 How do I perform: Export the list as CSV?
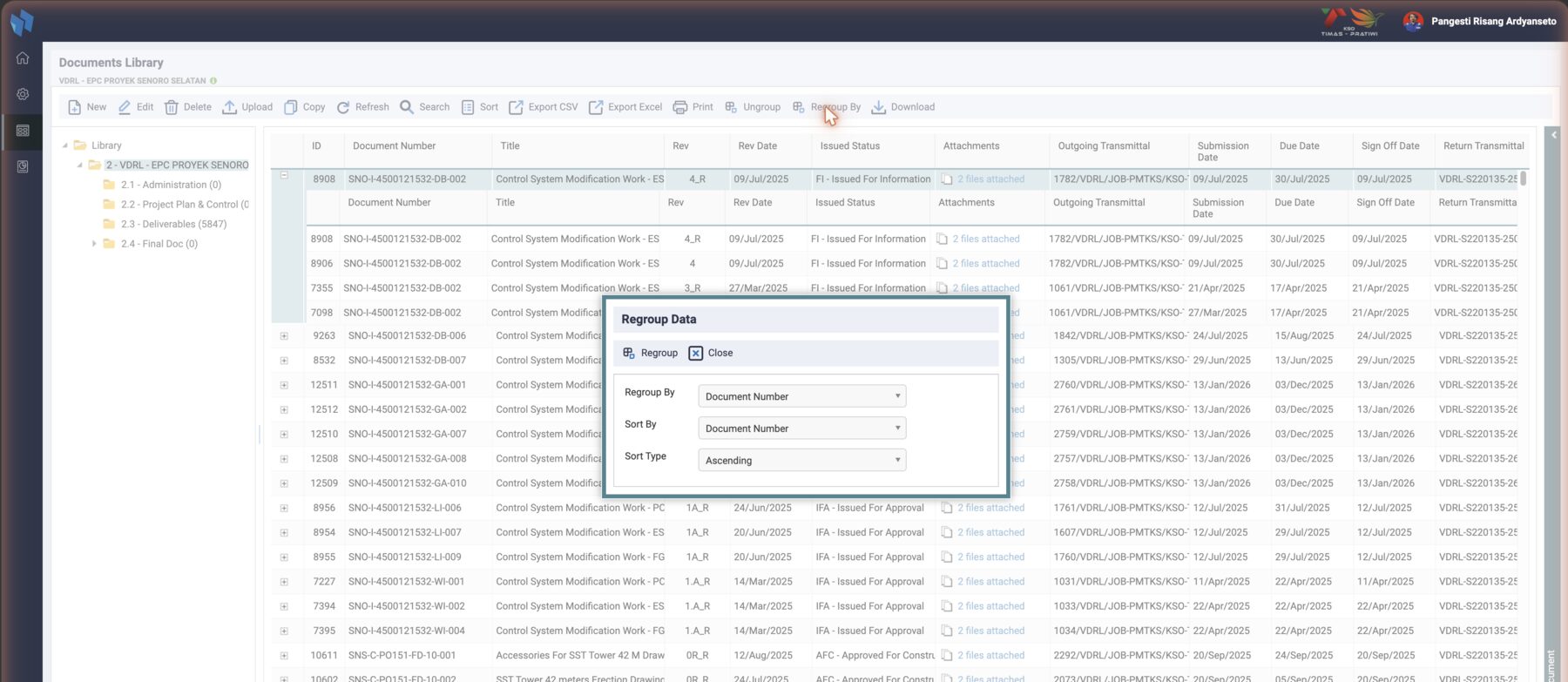click(x=544, y=107)
